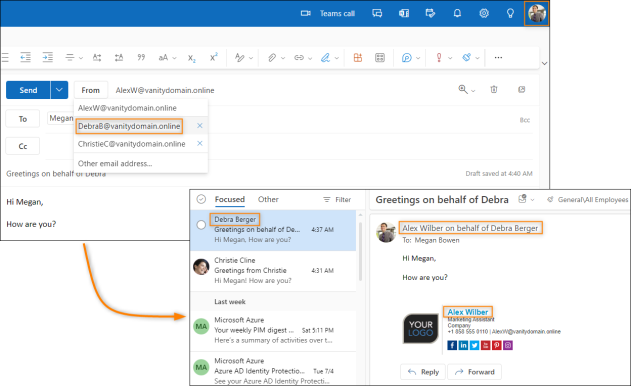Open the Facebook icon in signature

tap(452, 345)
